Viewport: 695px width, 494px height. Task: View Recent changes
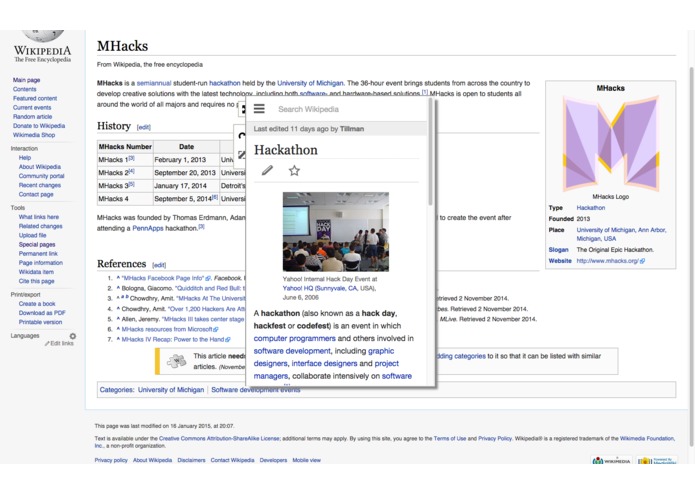pyautogui.click(x=40, y=185)
